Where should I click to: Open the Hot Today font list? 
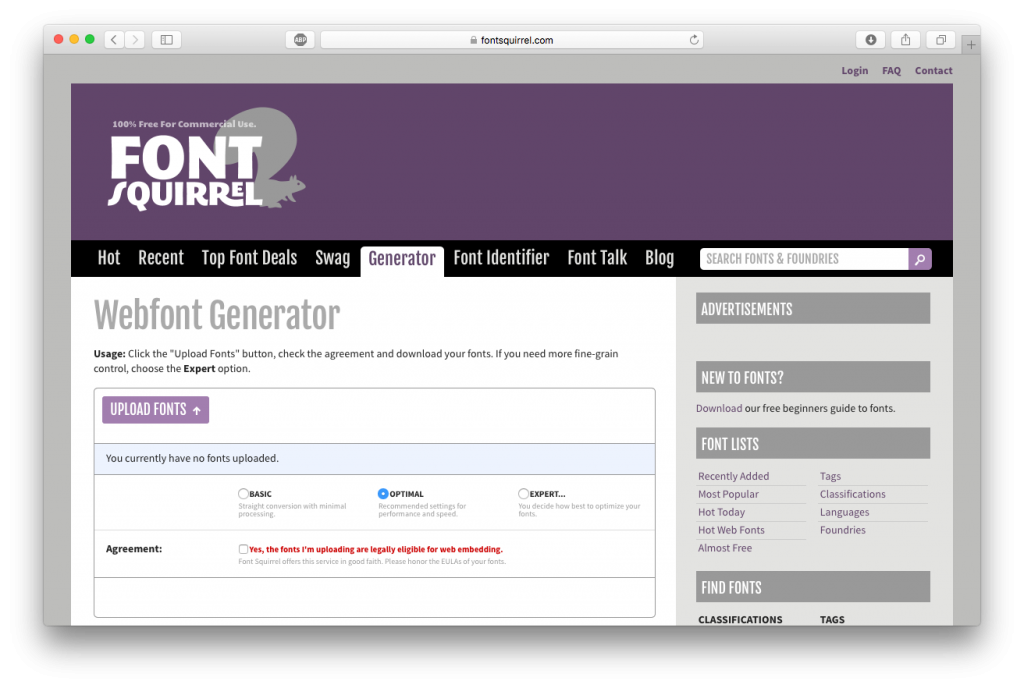[721, 512]
